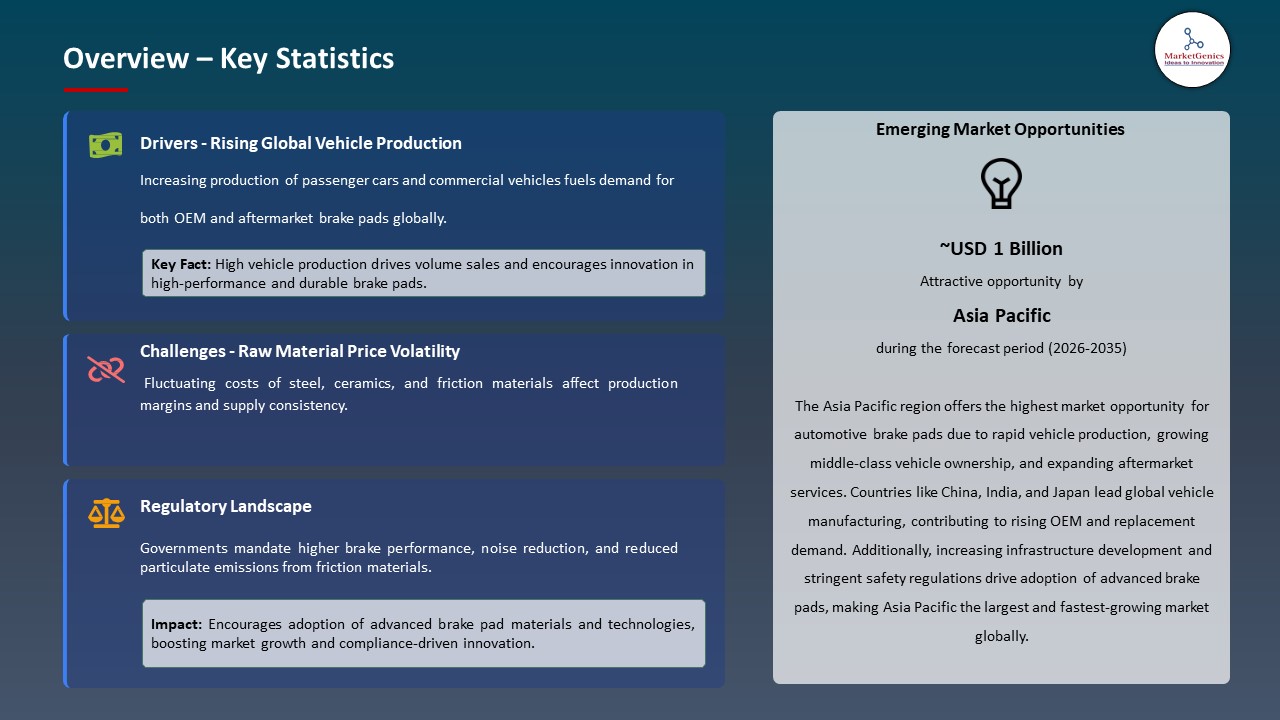Click the Regulatory Landscape heading
This screenshot has height=720, width=1280.
tap(226, 506)
